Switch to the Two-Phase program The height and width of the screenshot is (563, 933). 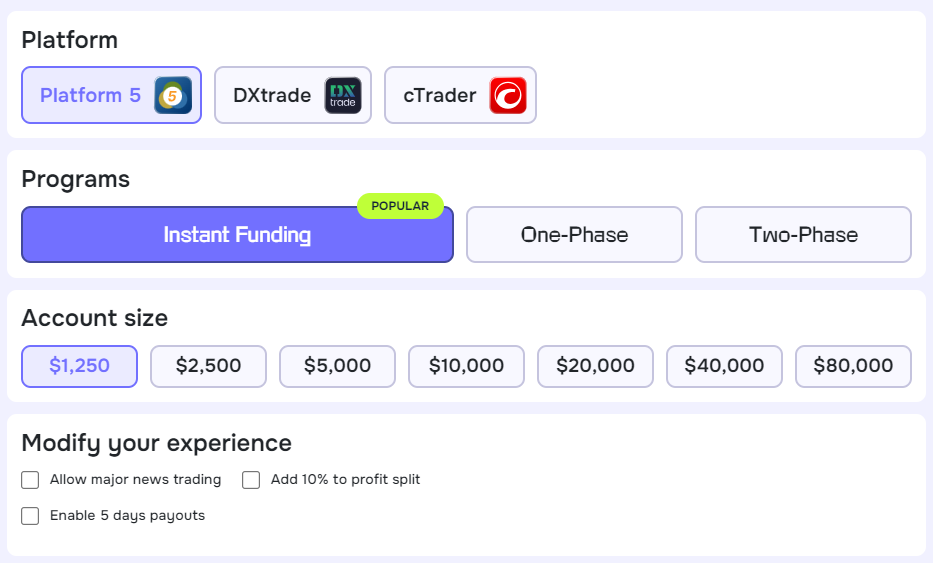point(803,235)
